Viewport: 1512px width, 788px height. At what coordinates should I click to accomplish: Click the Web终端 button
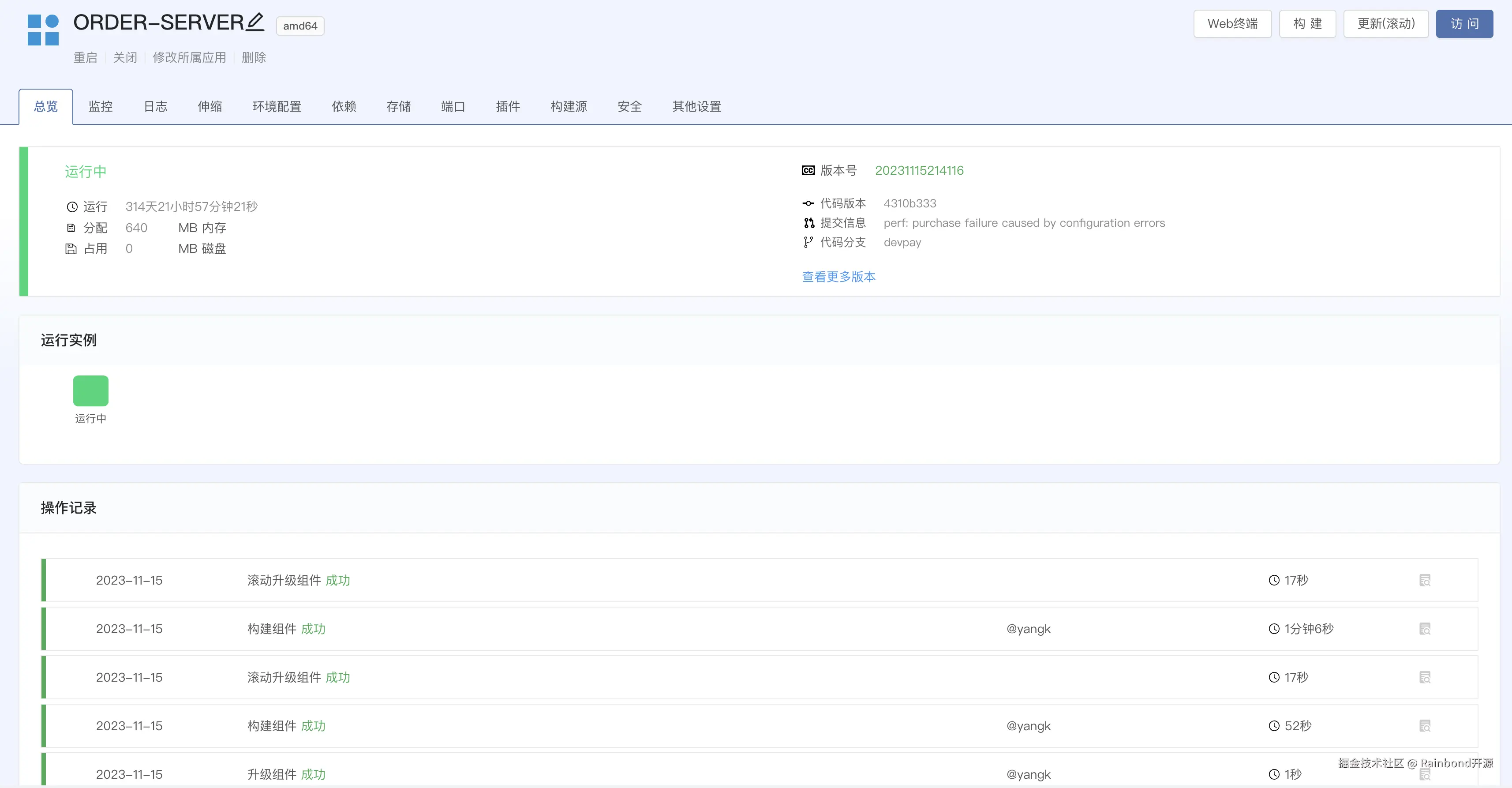pos(1232,23)
